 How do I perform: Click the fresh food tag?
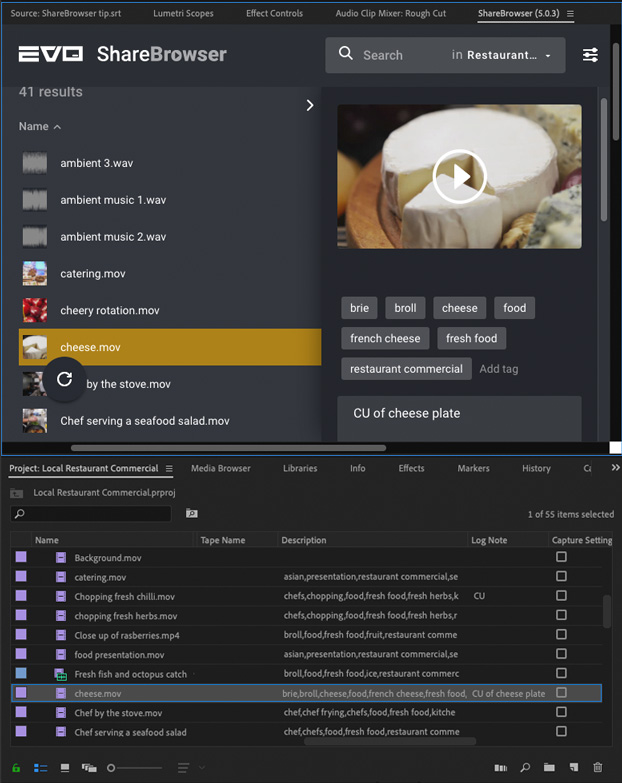[472, 339]
